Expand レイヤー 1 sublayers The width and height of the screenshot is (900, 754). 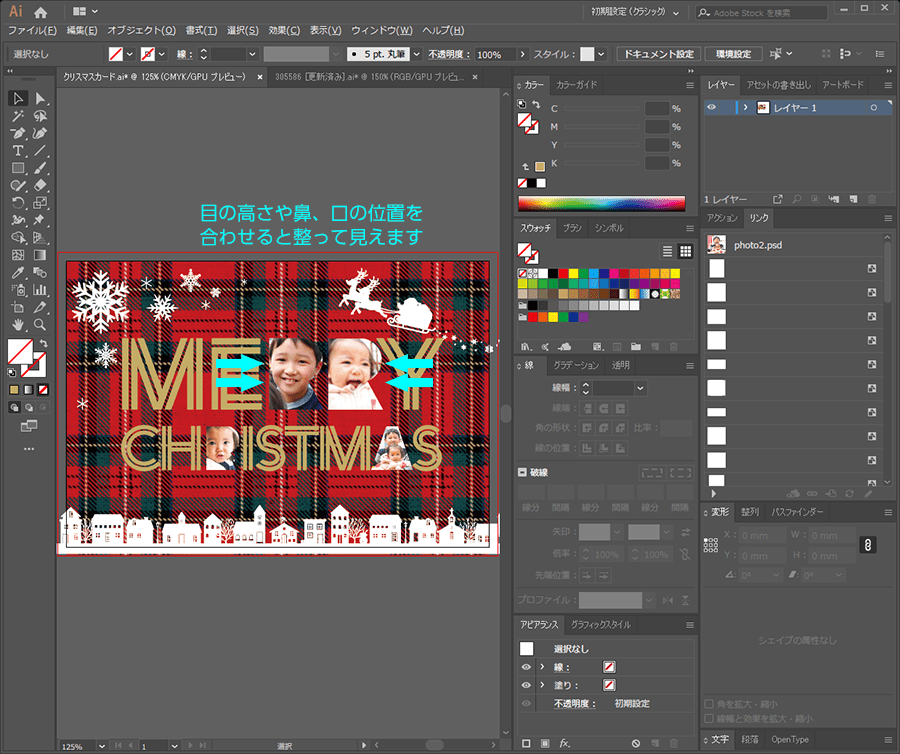tap(745, 107)
